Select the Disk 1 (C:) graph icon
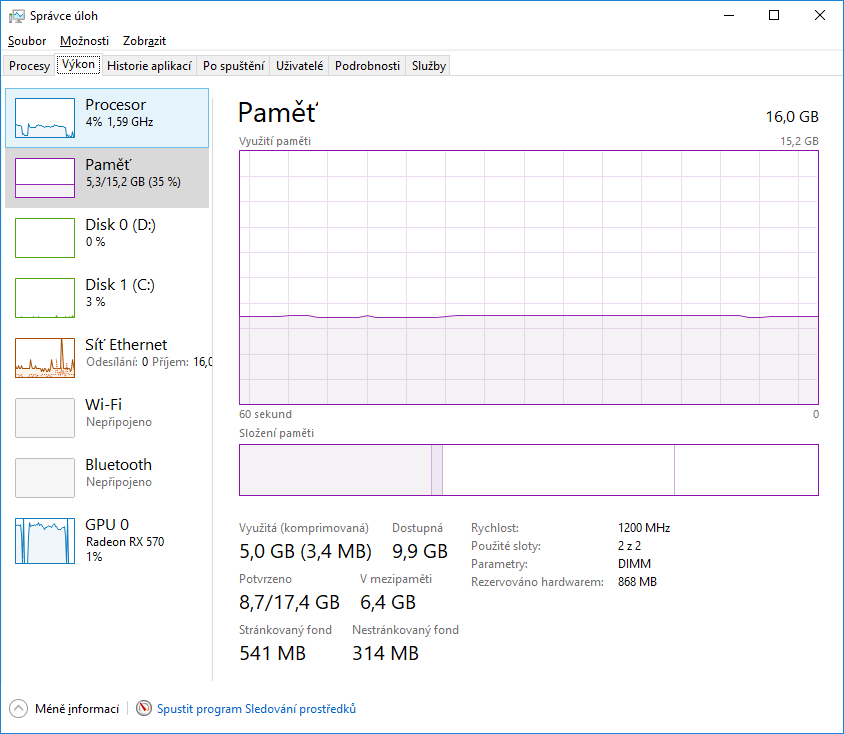The width and height of the screenshot is (844, 734). tap(45, 298)
